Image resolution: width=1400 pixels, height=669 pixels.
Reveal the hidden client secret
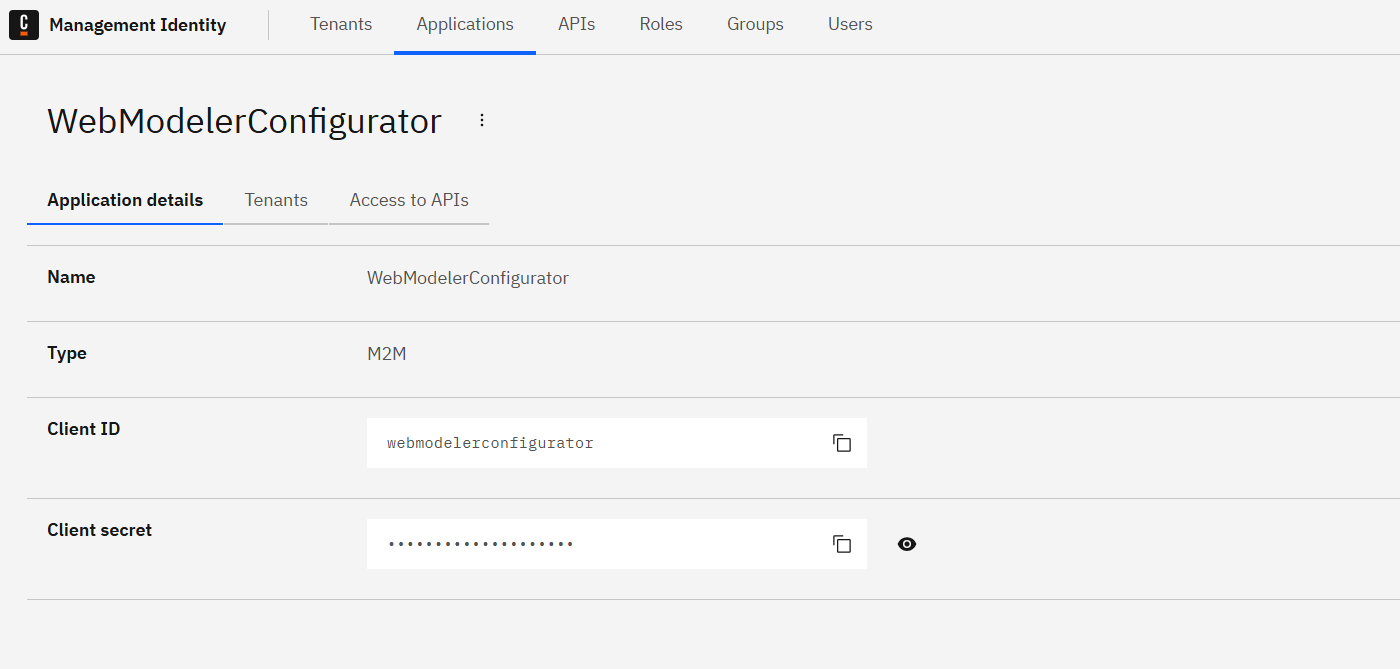(x=907, y=544)
